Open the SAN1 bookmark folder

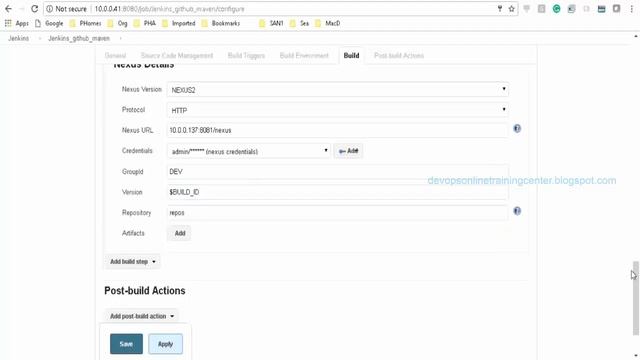click(x=271, y=23)
